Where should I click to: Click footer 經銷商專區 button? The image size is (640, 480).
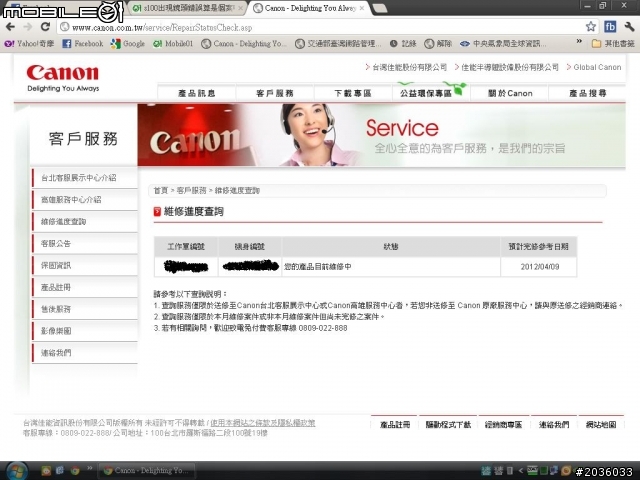(x=503, y=424)
